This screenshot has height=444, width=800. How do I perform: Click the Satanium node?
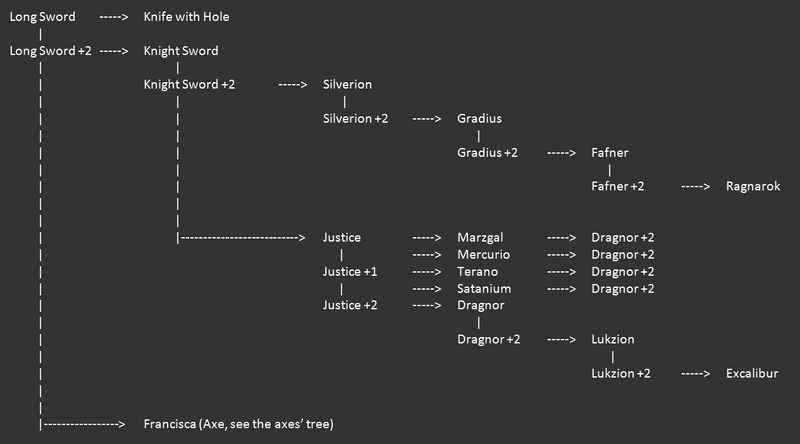pos(484,289)
